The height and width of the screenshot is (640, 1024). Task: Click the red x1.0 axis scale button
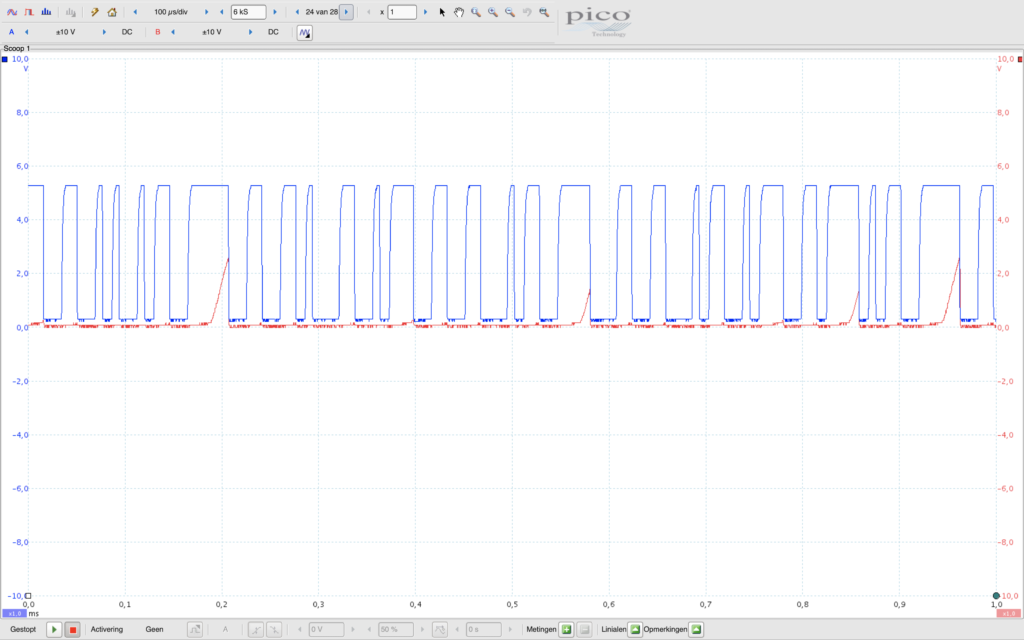[x=1009, y=614]
